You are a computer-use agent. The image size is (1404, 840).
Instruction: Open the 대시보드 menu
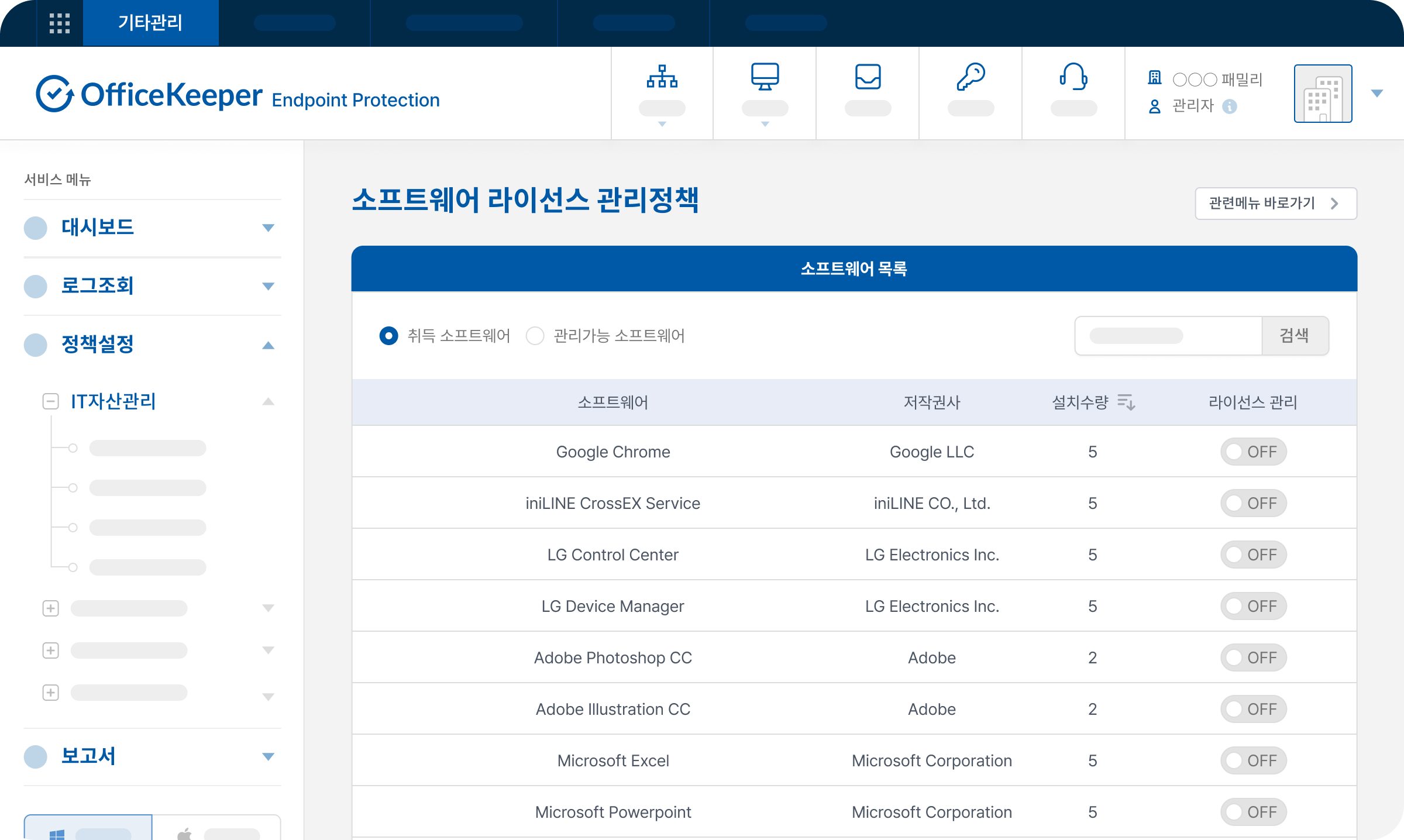click(98, 227)
